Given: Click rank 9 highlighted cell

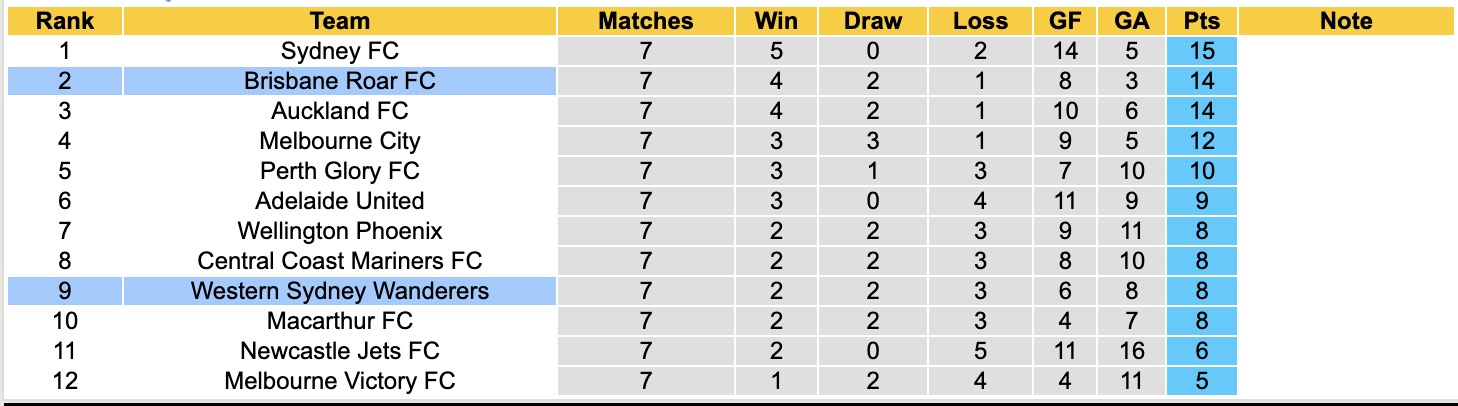Looking at the screenshot, I should (64, 291).
